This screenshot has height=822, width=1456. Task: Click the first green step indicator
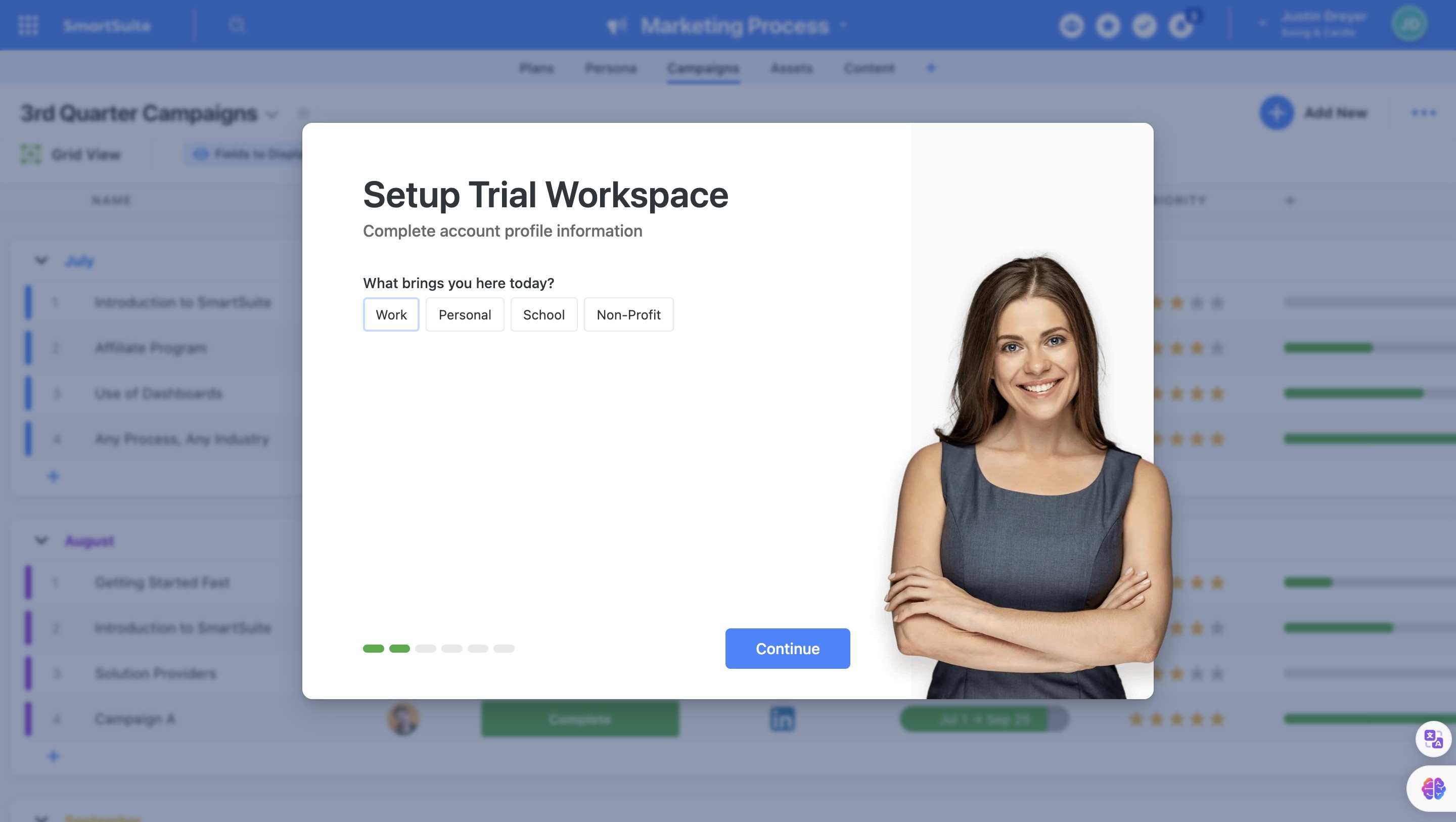(x=373, y=649)
